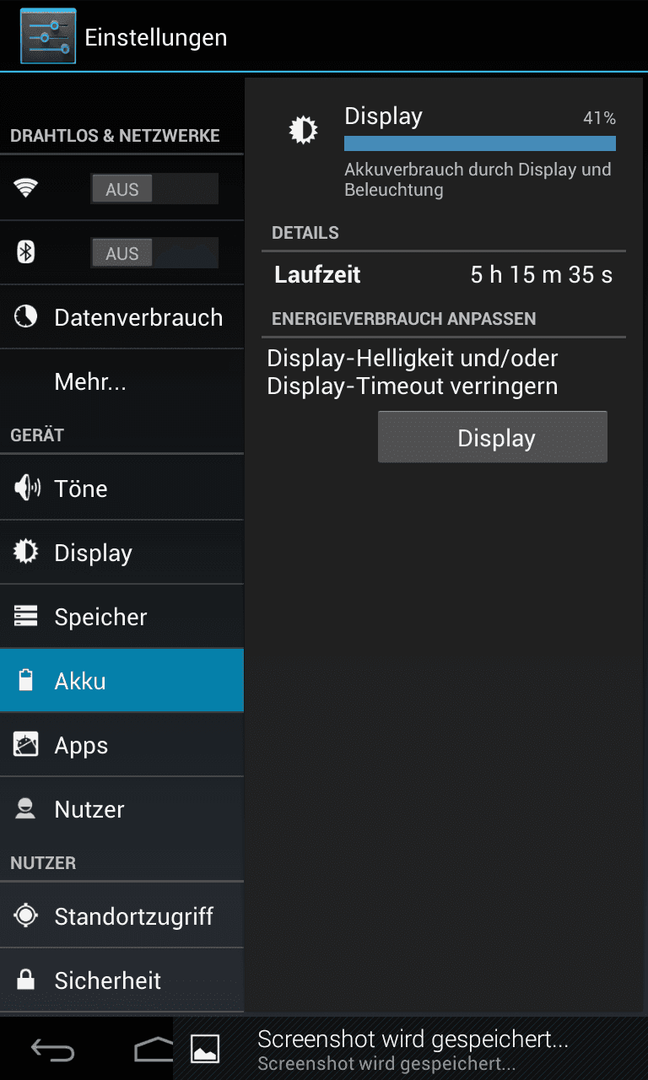Open Töne settings
This screenshot has height=1080, width=648.
click(122, 488)
